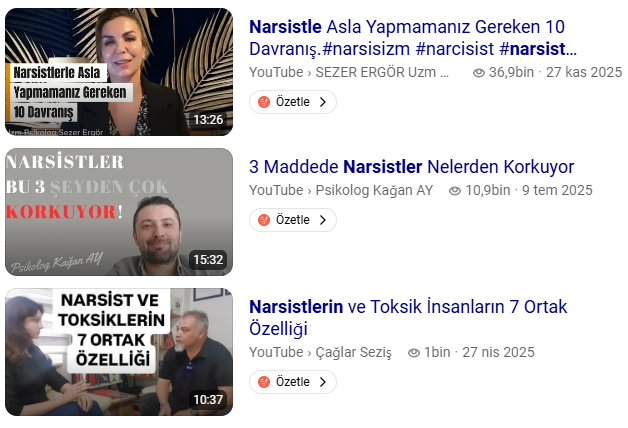Click the eye views icon beside 10,9bin
The width and height of the screenshot is (628, 428).
455,191
